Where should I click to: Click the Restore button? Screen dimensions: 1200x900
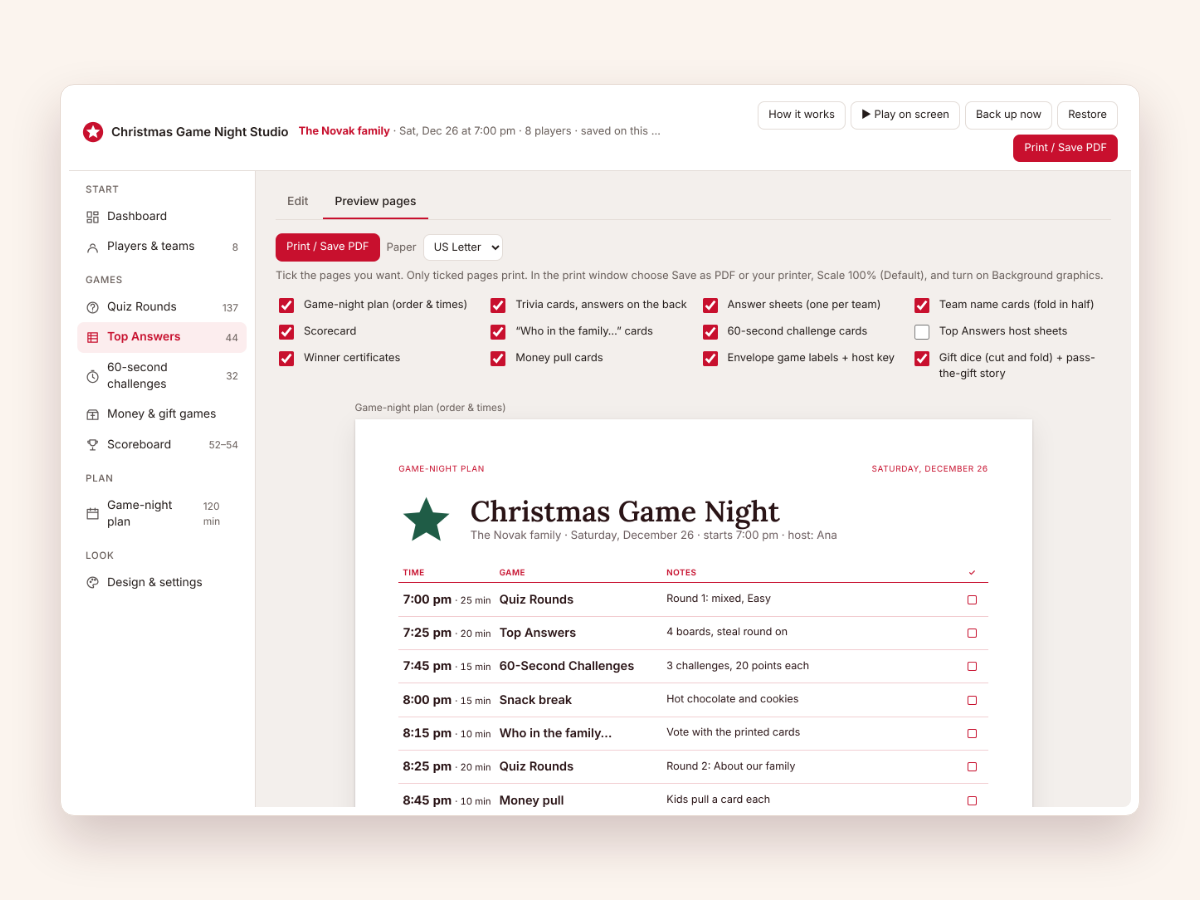tap(1087, 115)
